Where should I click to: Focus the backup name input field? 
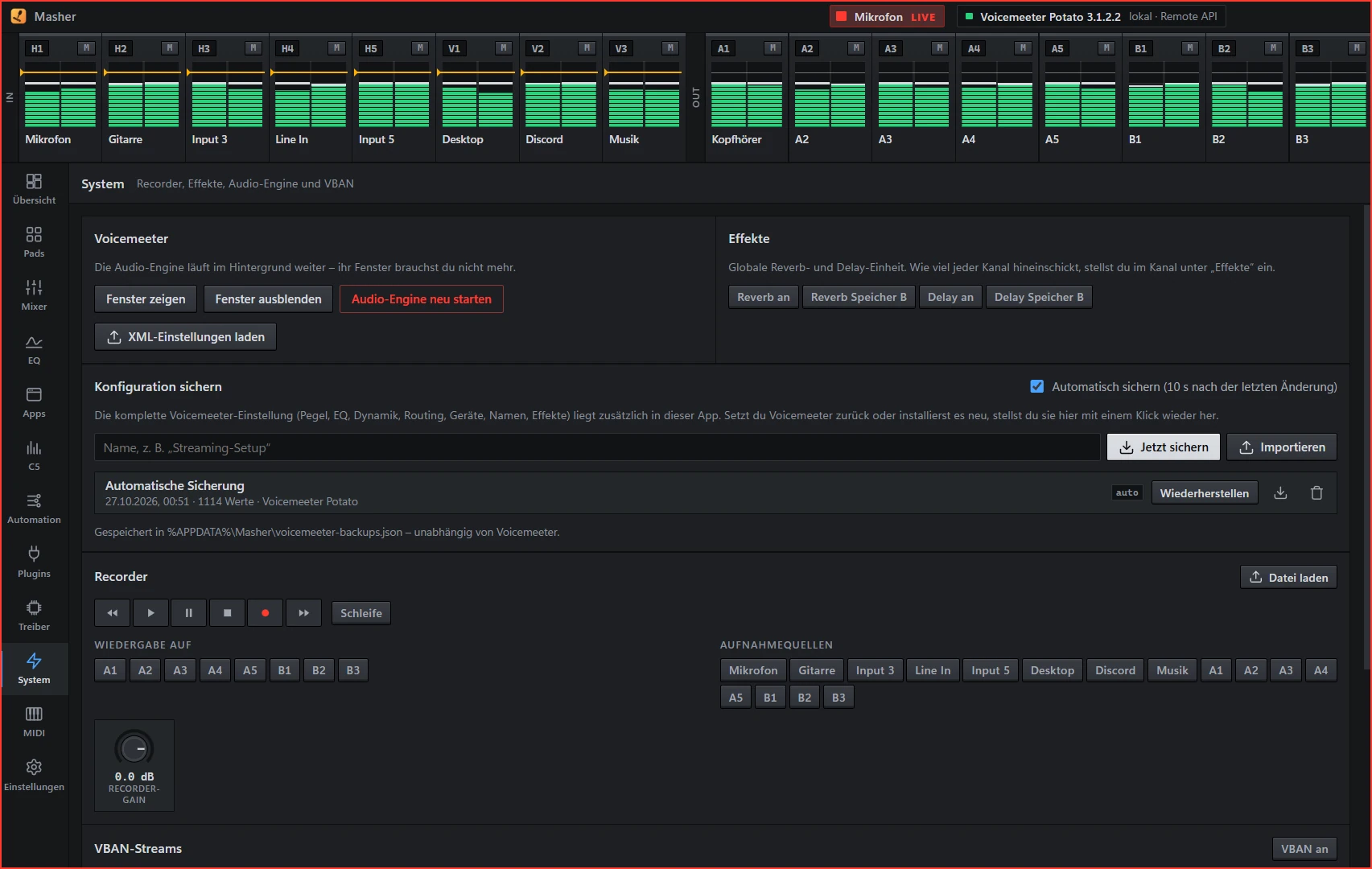(597, 447)
